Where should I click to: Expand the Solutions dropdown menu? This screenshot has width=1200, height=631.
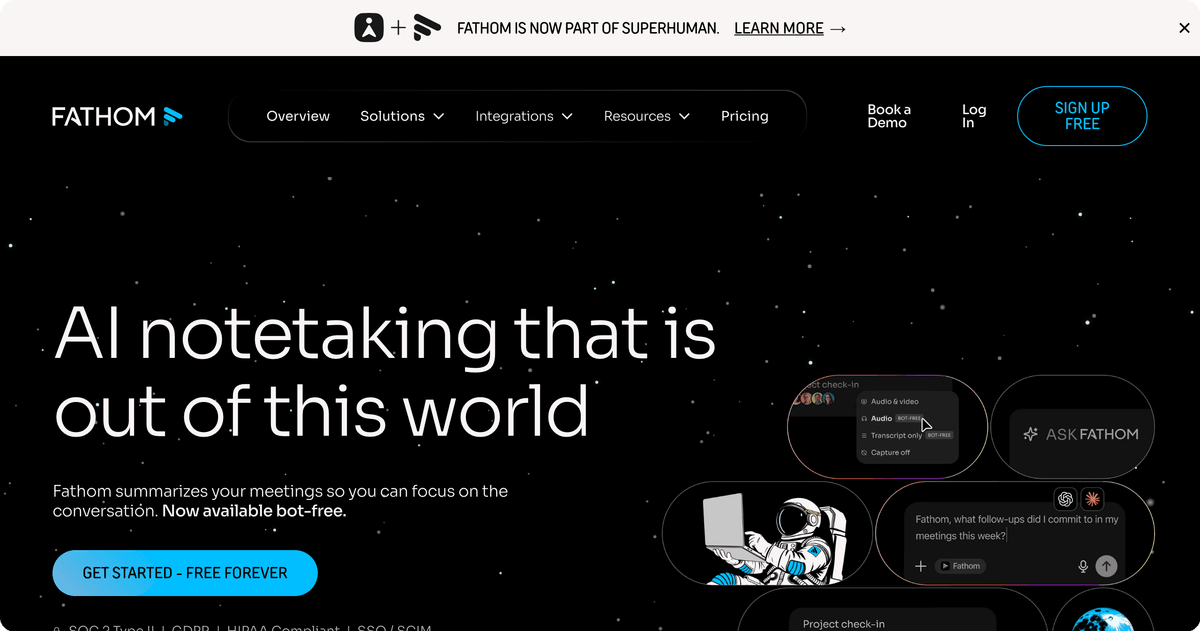(402, 116)
